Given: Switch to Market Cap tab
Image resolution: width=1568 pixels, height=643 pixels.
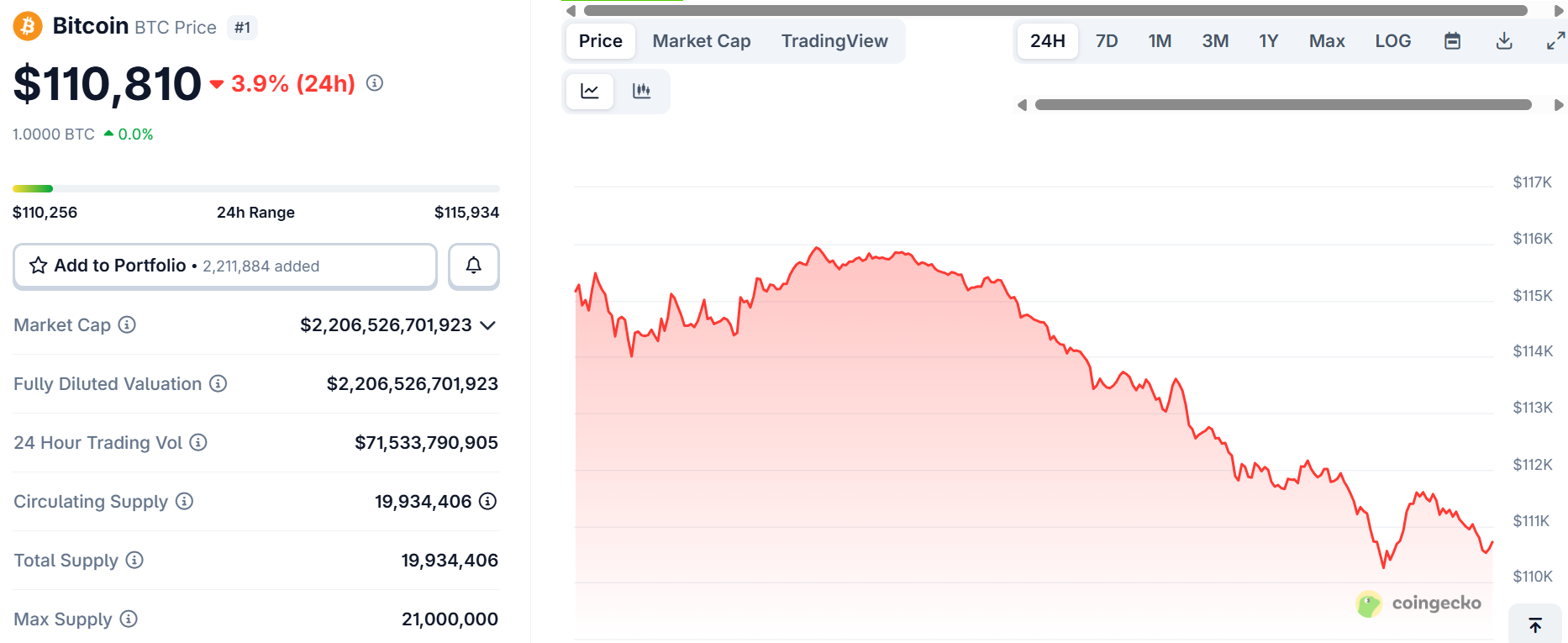Looking at the screenshot, I should click(x=702, y=41).
